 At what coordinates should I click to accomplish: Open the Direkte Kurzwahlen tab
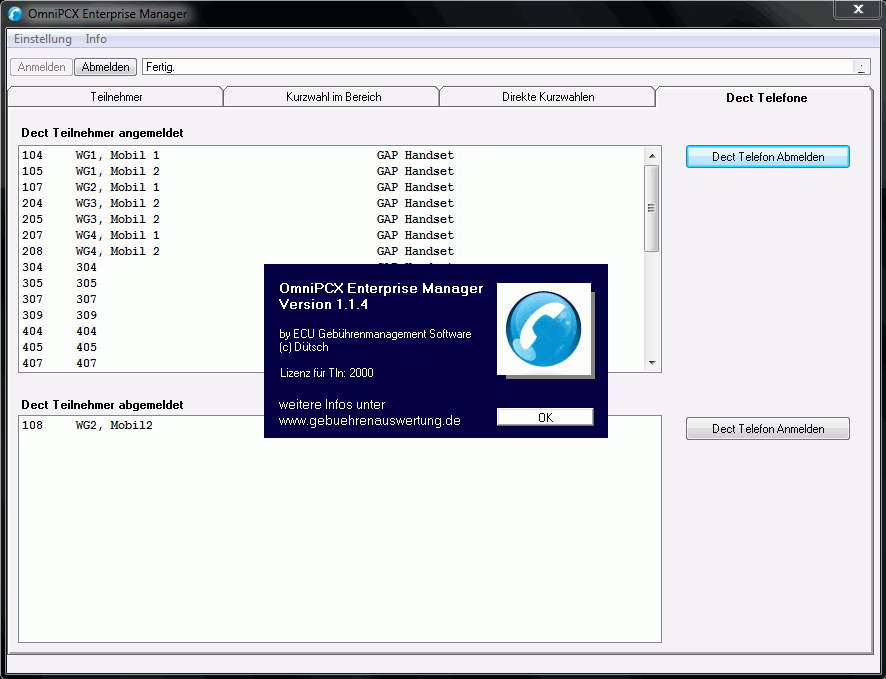(x=548, y=97)
